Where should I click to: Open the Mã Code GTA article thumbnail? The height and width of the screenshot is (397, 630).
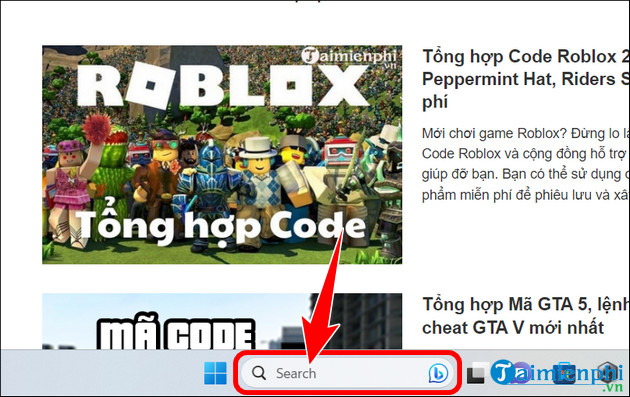click(222, 321)
